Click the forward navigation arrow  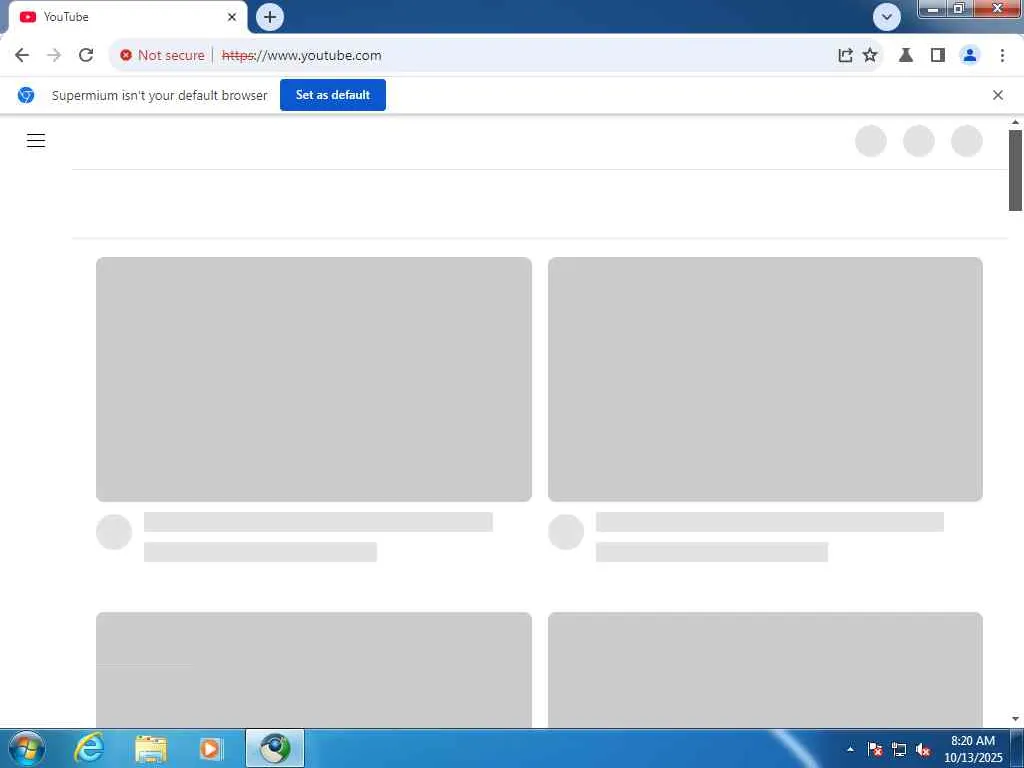tap(54, 56)
